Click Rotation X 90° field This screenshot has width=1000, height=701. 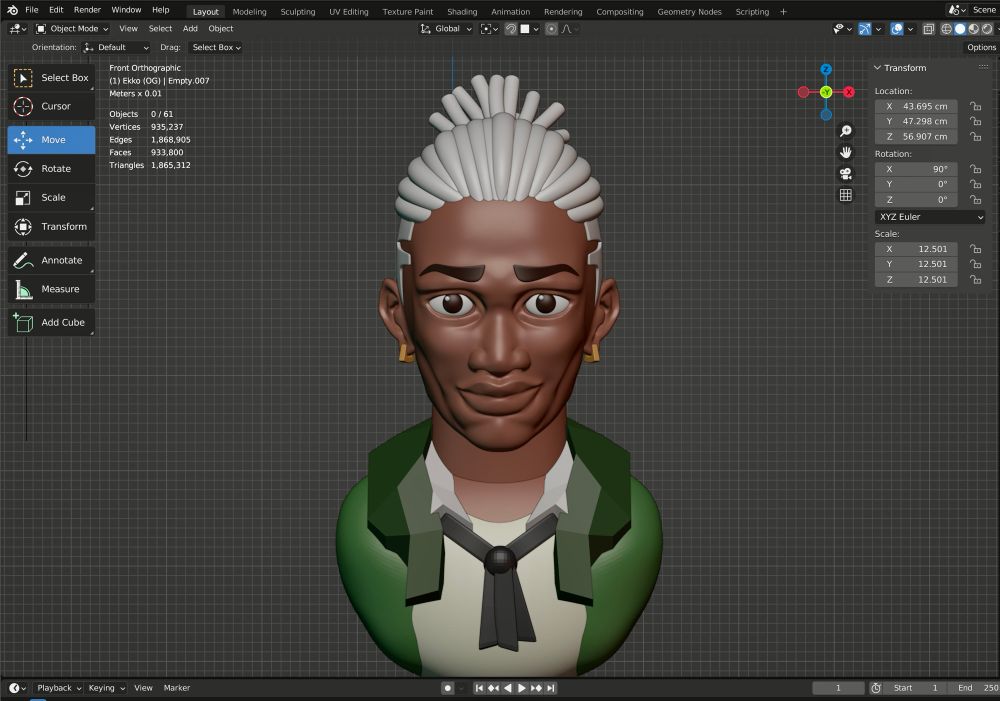click(916, 169)
